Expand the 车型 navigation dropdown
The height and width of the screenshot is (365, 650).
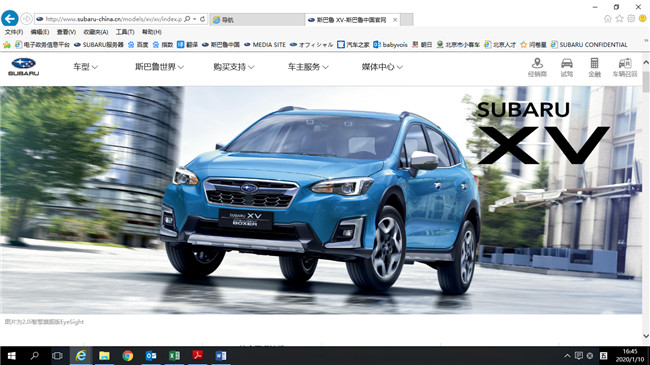(x=85, y=67)
